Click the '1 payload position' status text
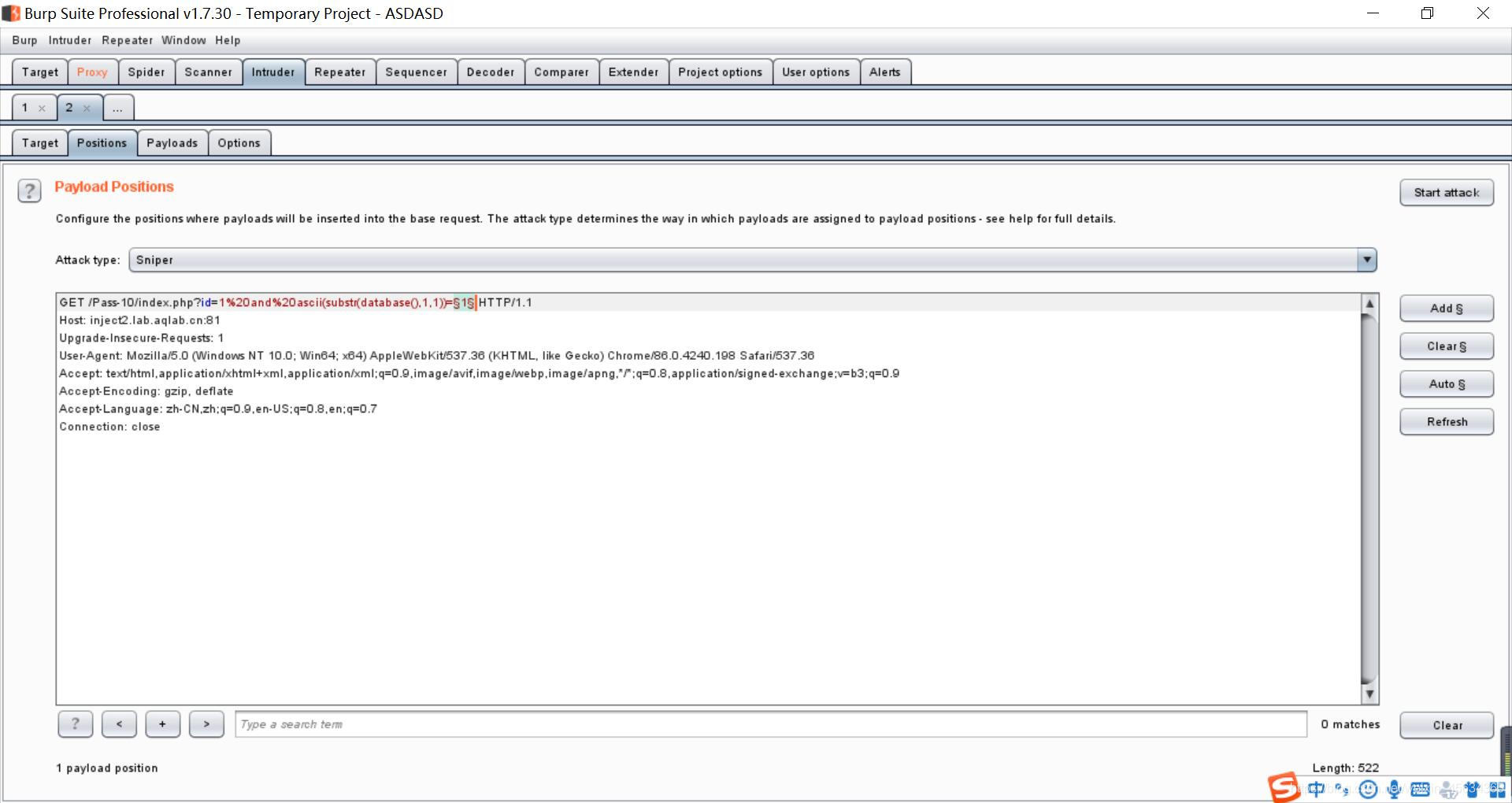Viewport: 1512px width, 803px height. coord(107,768)
